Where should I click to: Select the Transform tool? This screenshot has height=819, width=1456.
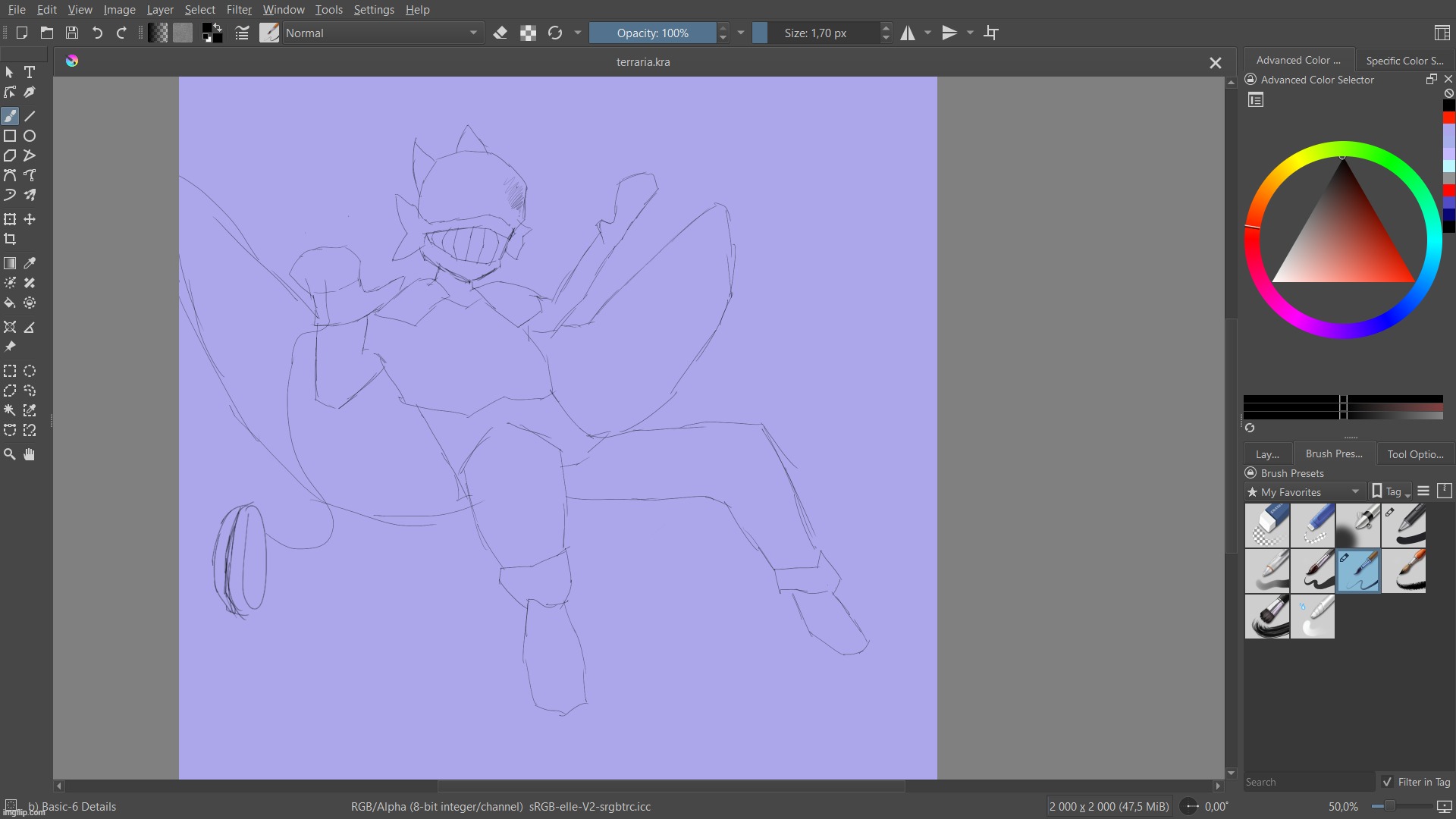tap(10, 219)
